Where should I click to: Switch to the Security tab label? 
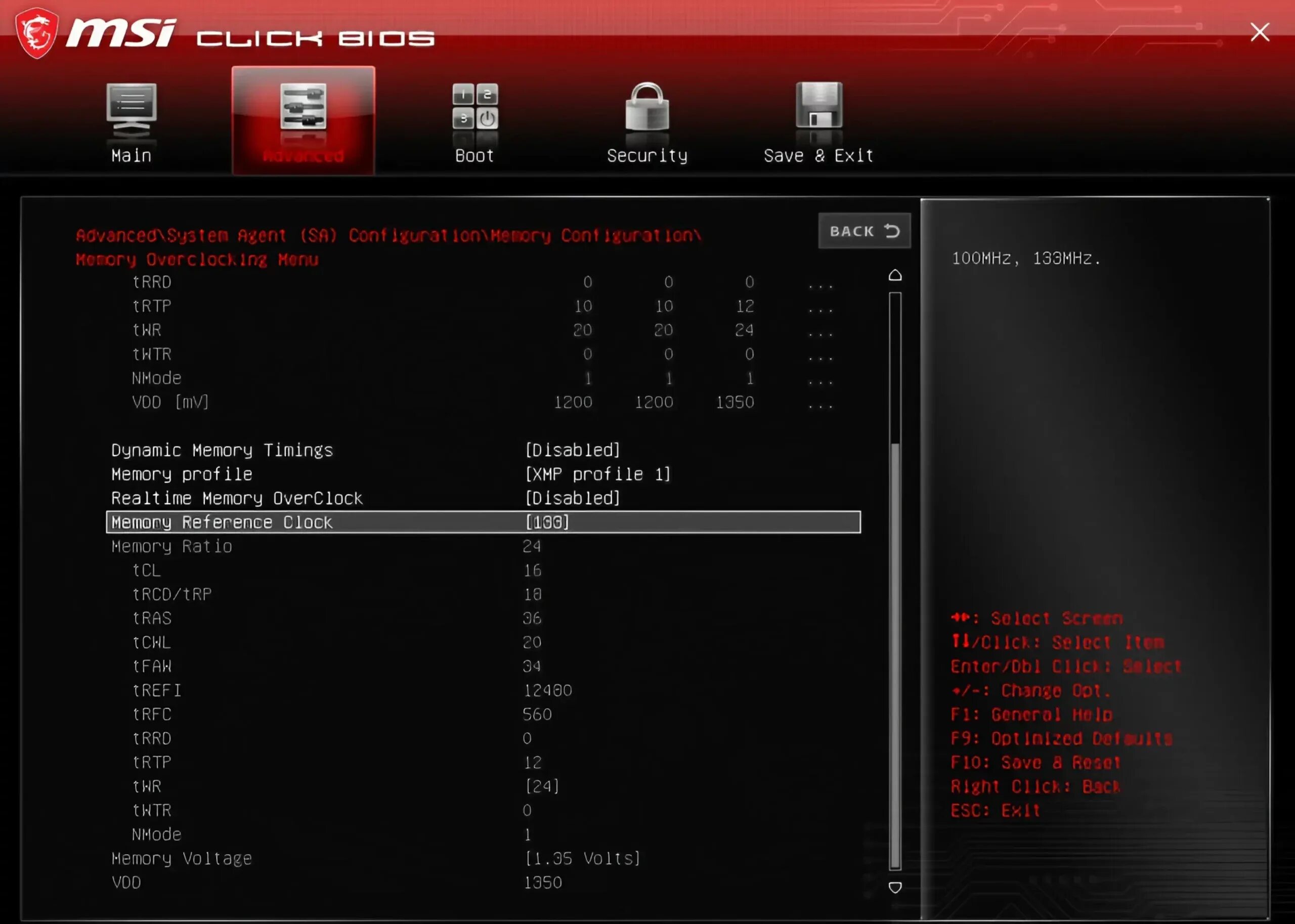tap(647, 156)
